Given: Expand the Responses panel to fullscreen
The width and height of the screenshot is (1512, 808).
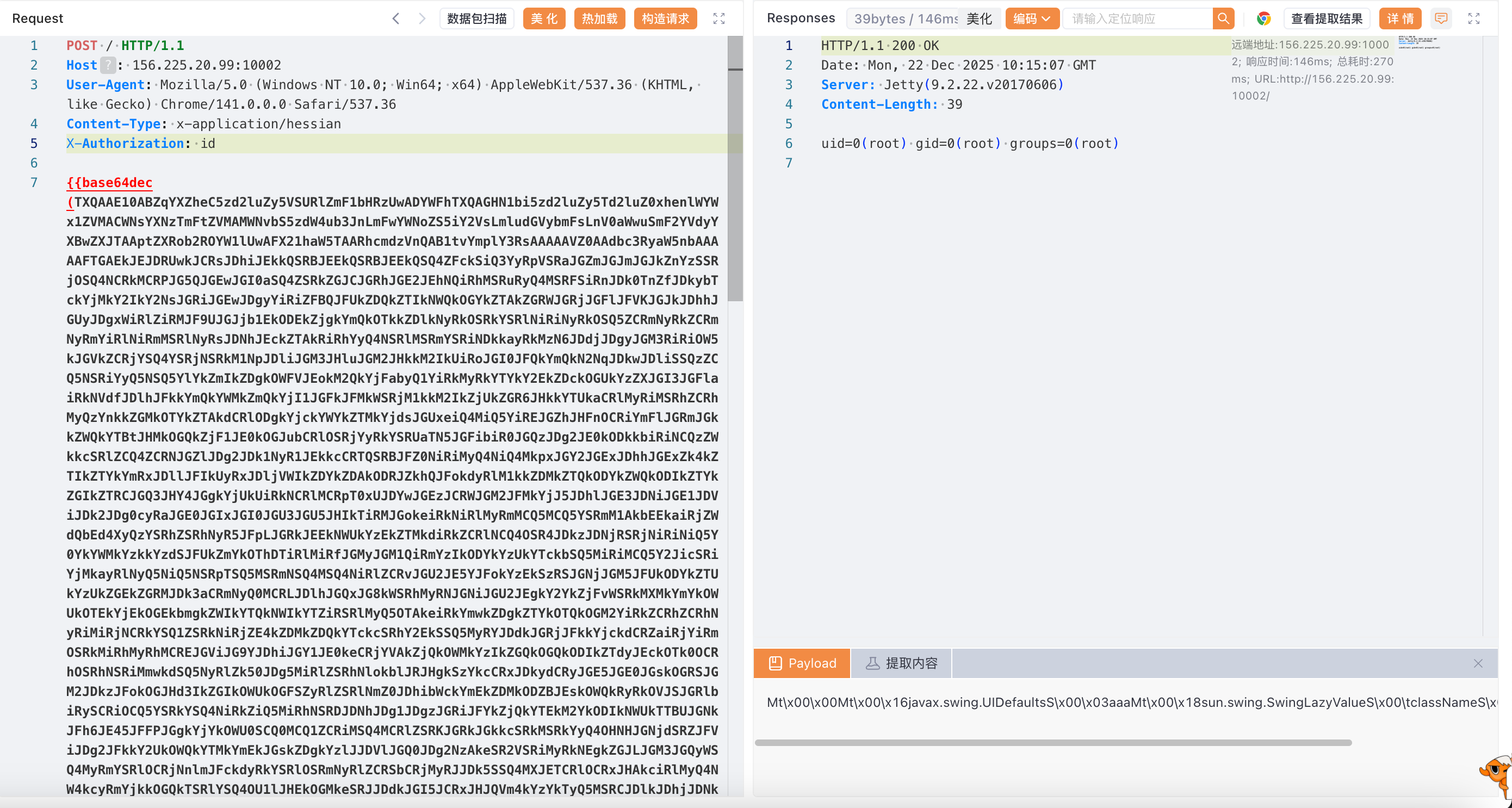Looking at the screenshot, I should [x=1473, y=18].
